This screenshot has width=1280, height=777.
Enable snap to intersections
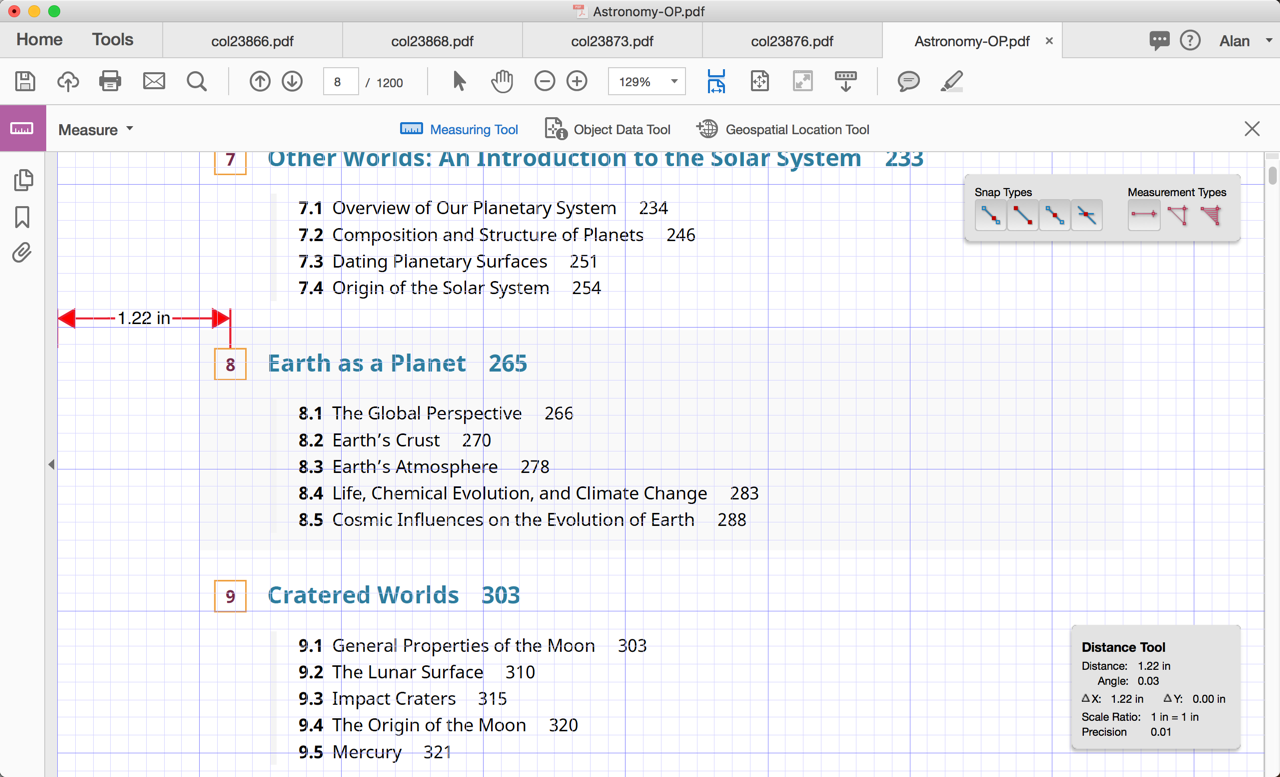1086,215
